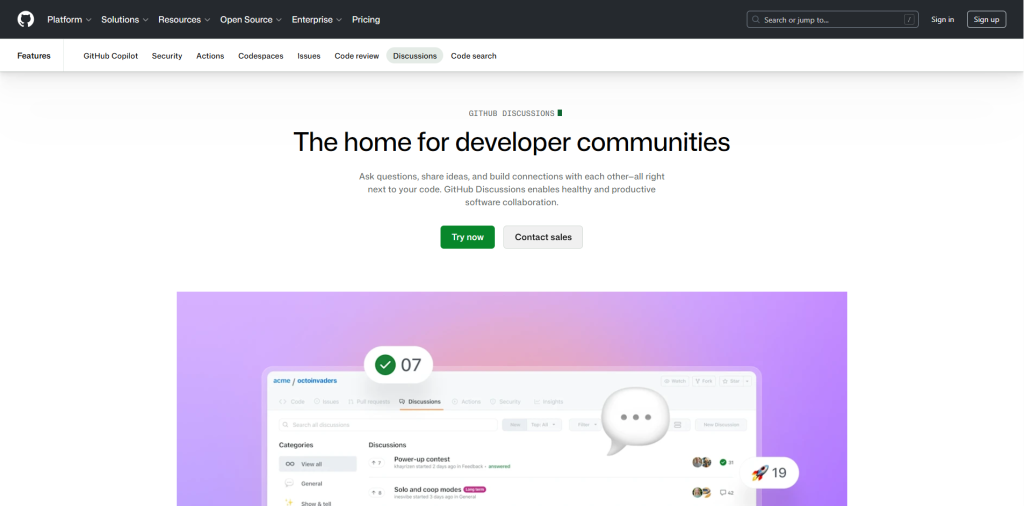The height and width of the screenshot is (506, 1024).
Task: Click The home for developer communities heading
Action: pos(511,142)
